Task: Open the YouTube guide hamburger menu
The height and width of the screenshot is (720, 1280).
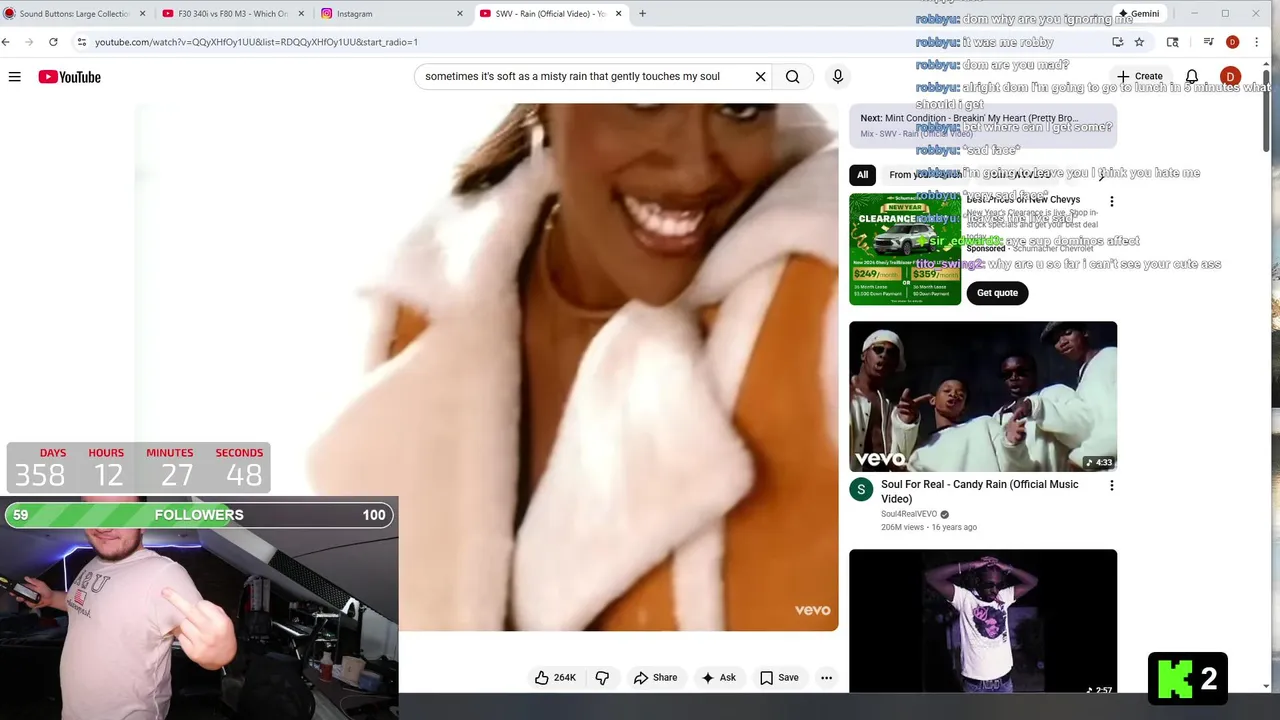Action: click(x=15, y=77)
